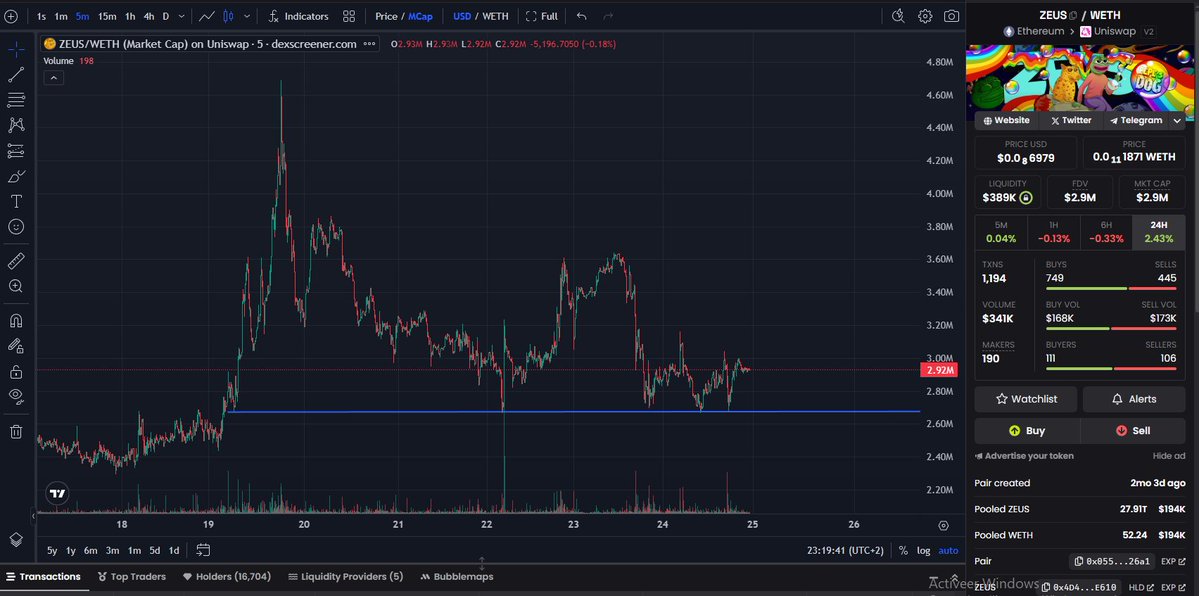
Task: Select the candlestick chart type
Action: pyautogui.click(x=229, y=16)
